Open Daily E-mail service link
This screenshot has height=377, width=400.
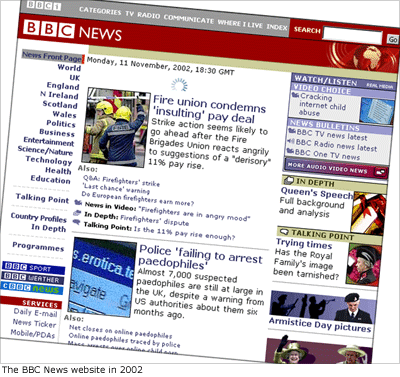coord(36,313)
